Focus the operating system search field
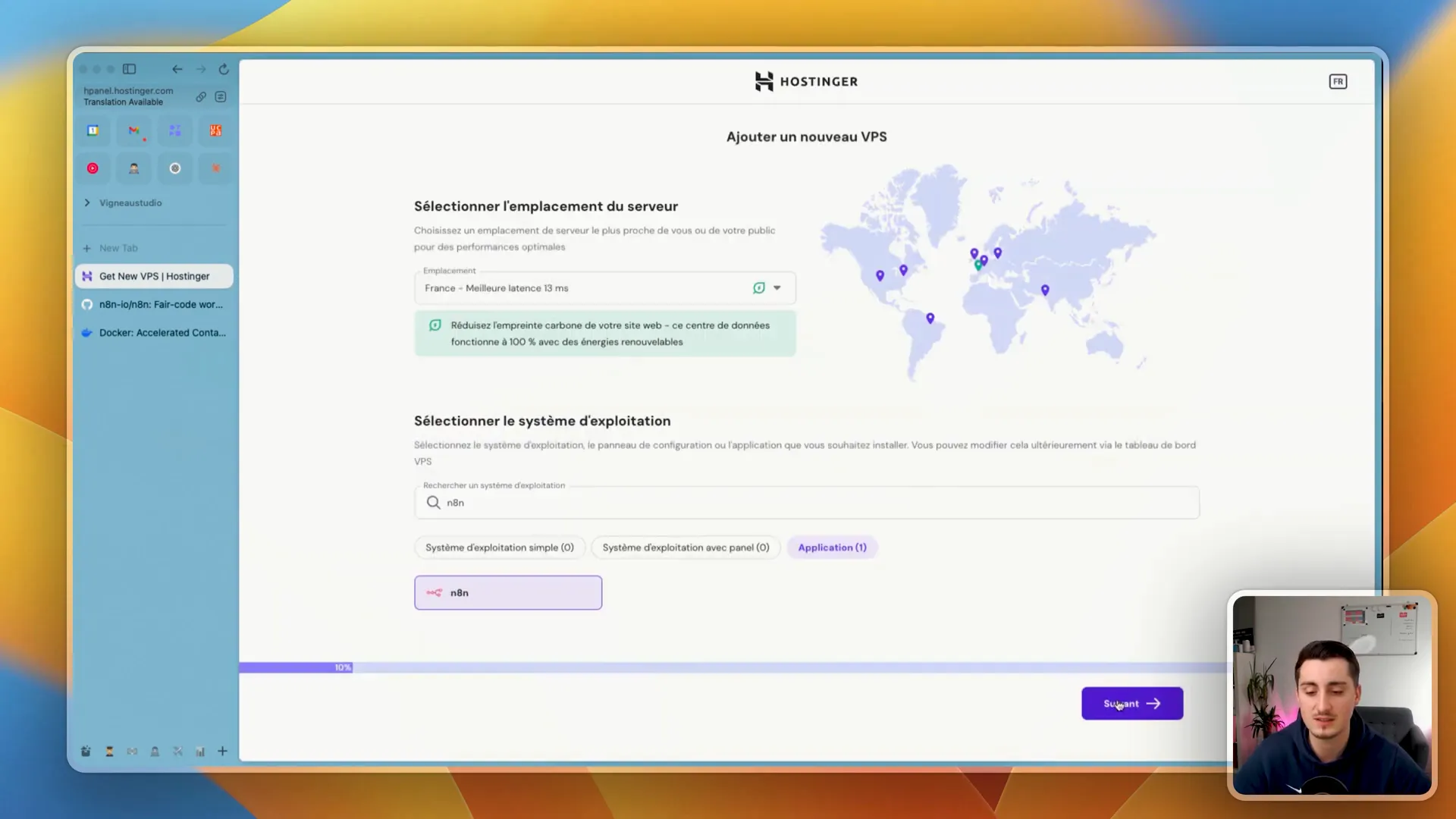The width and height of the screenshot is (1456, 819). click(807, 503)
